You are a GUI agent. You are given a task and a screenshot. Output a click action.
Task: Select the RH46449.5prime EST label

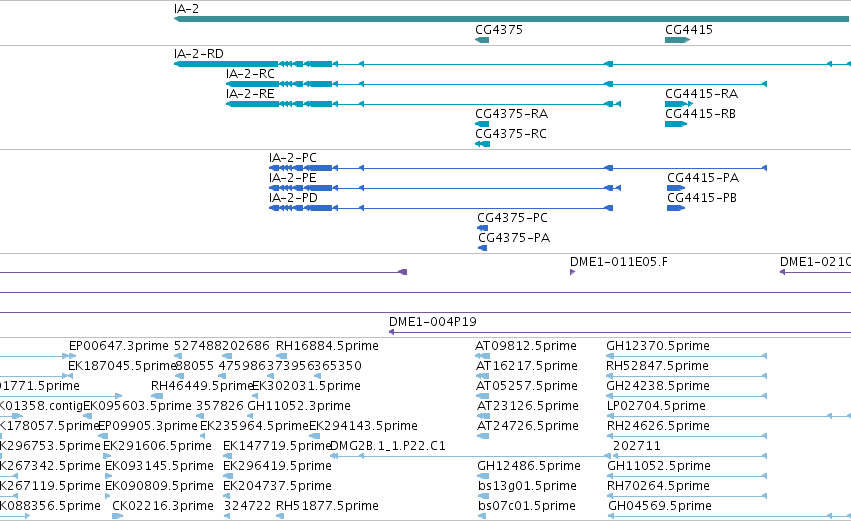[202, 386]
